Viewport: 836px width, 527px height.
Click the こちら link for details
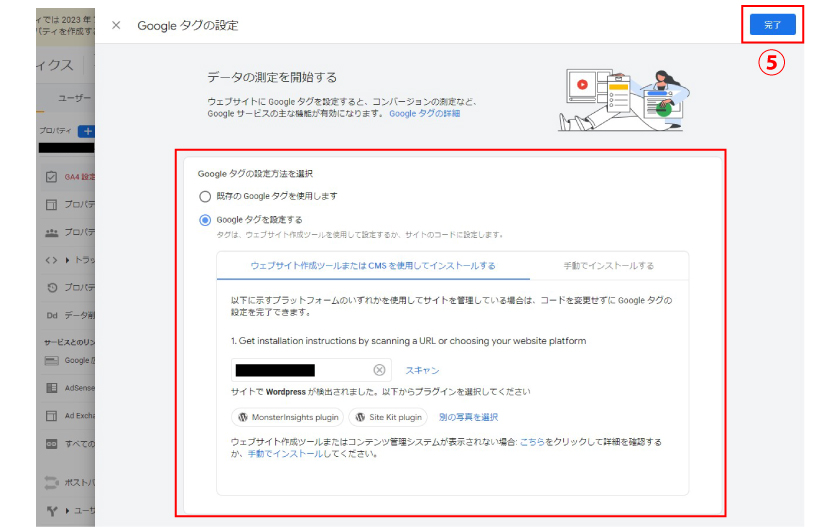[x=532, y=441]
